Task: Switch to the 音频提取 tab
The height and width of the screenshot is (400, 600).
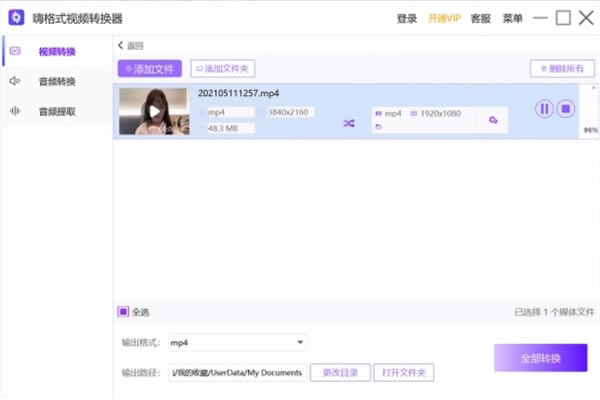Action: click(x=56, y=111)
